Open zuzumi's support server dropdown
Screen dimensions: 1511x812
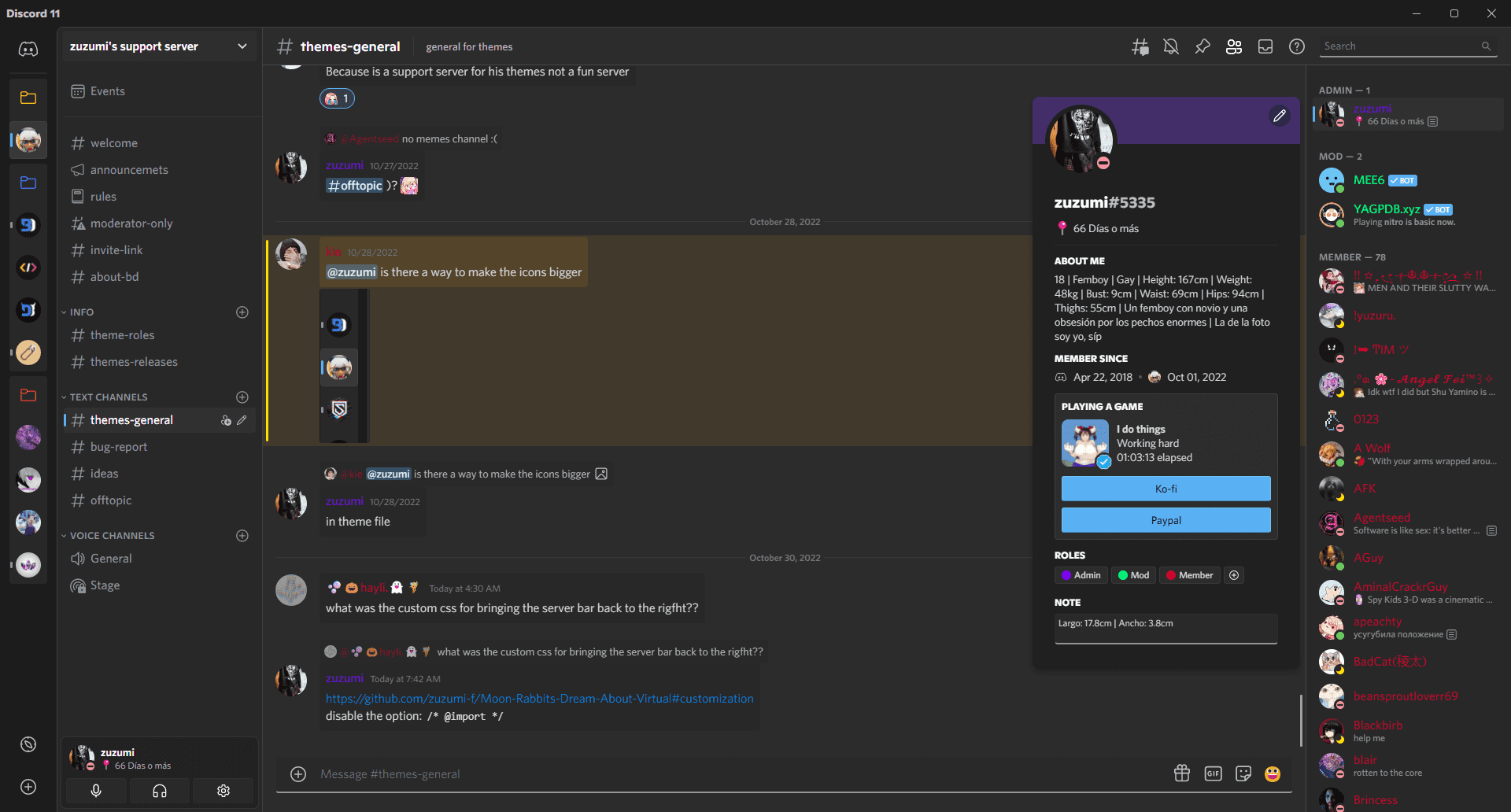(x=159, y=46)
